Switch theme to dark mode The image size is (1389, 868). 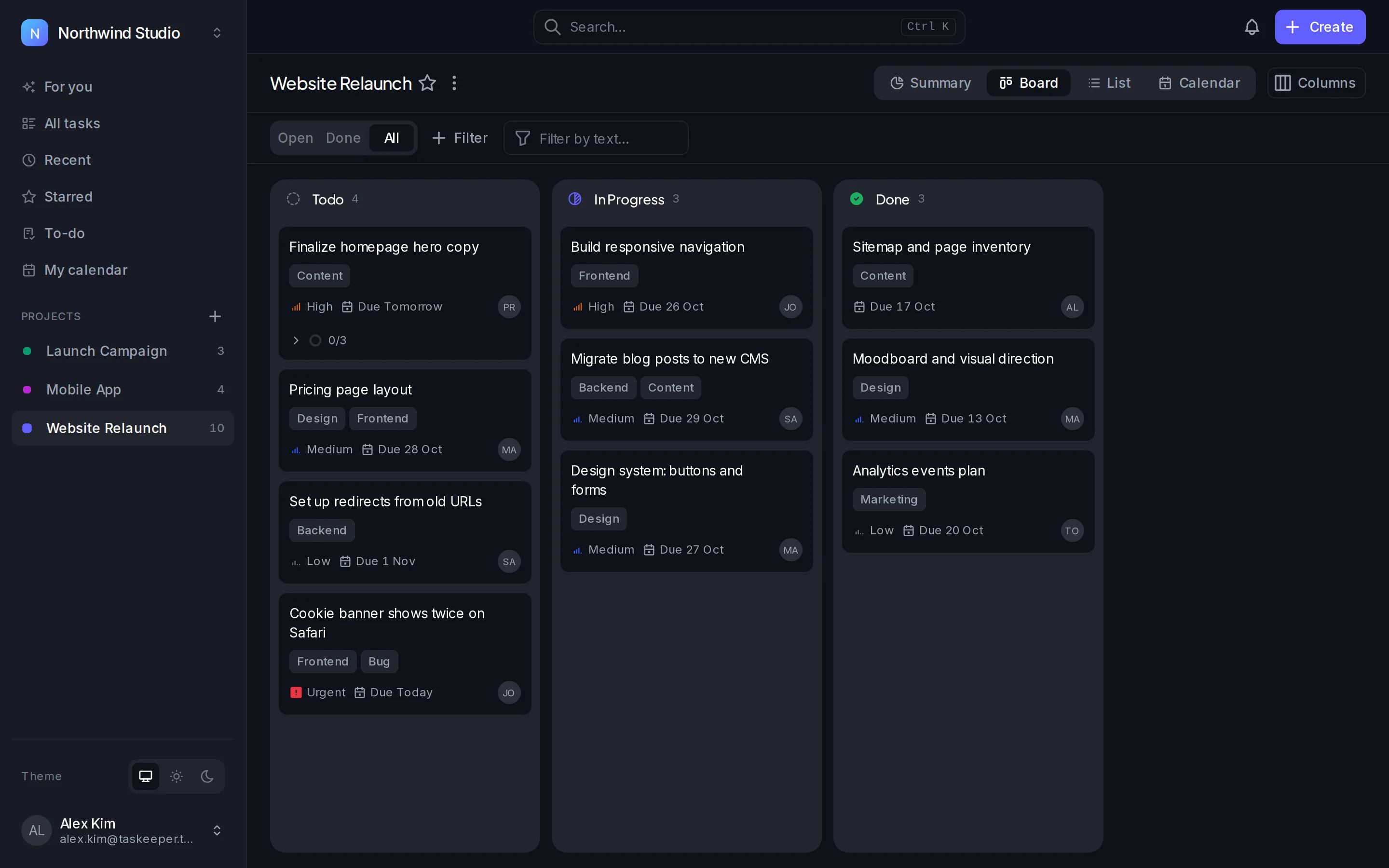coord(207,776)
